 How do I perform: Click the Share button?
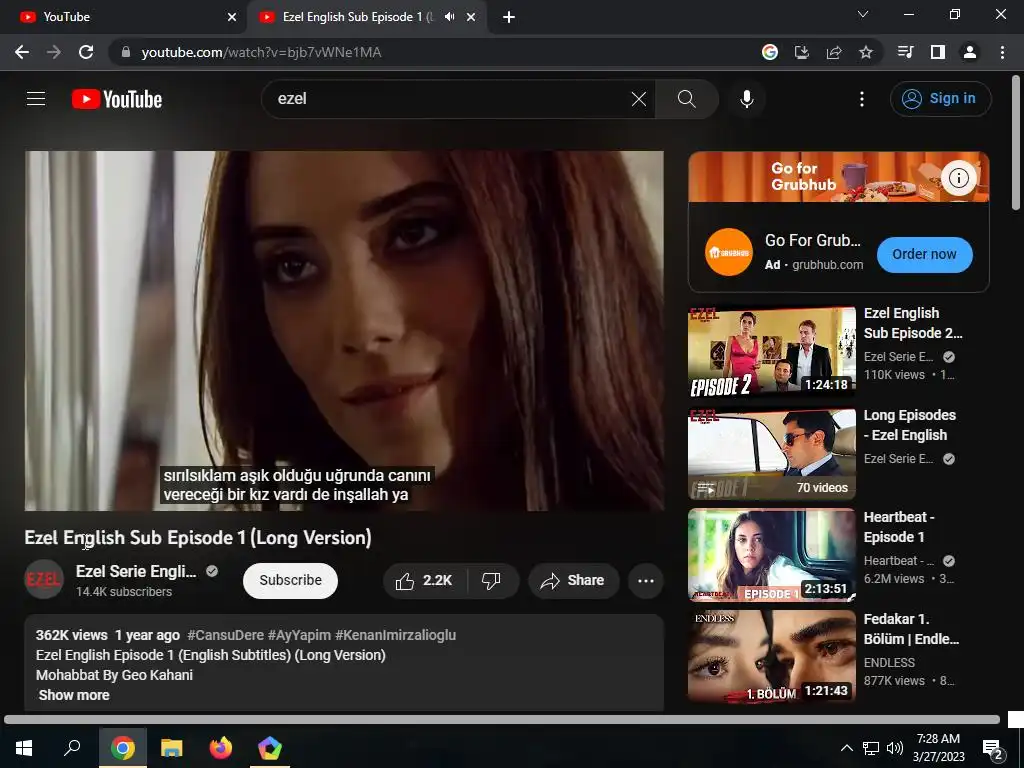click(573, 581)
